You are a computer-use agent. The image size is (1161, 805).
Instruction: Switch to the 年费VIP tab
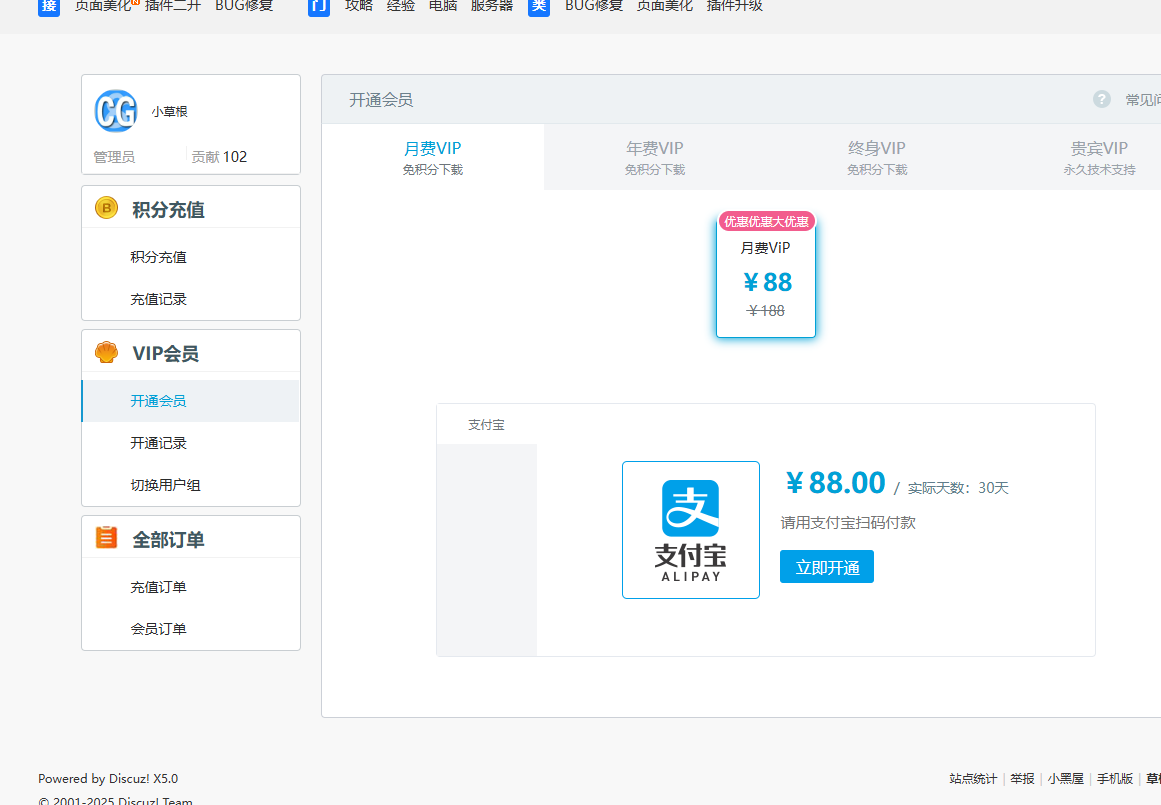655,157
